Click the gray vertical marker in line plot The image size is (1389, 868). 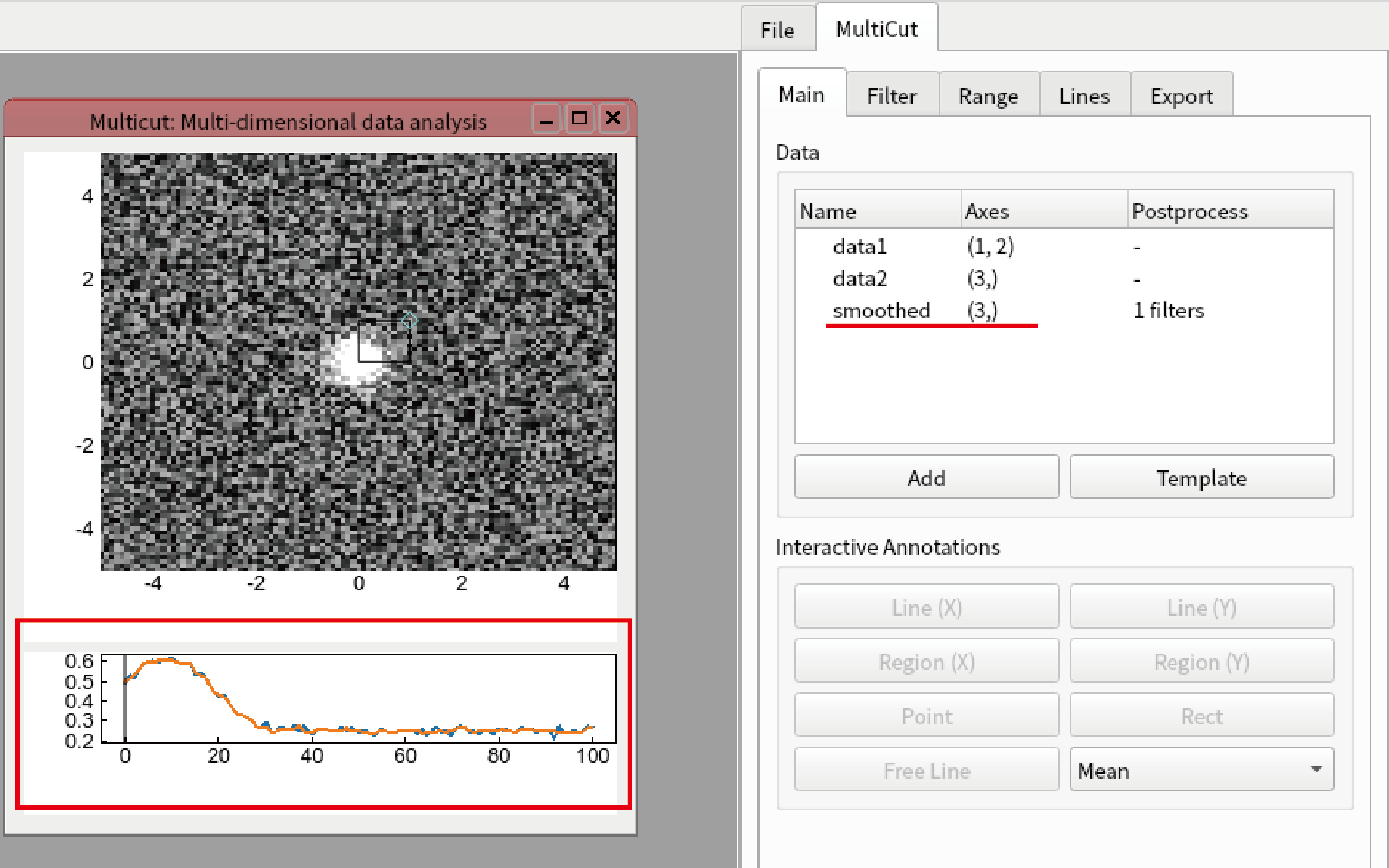(125, 697)
